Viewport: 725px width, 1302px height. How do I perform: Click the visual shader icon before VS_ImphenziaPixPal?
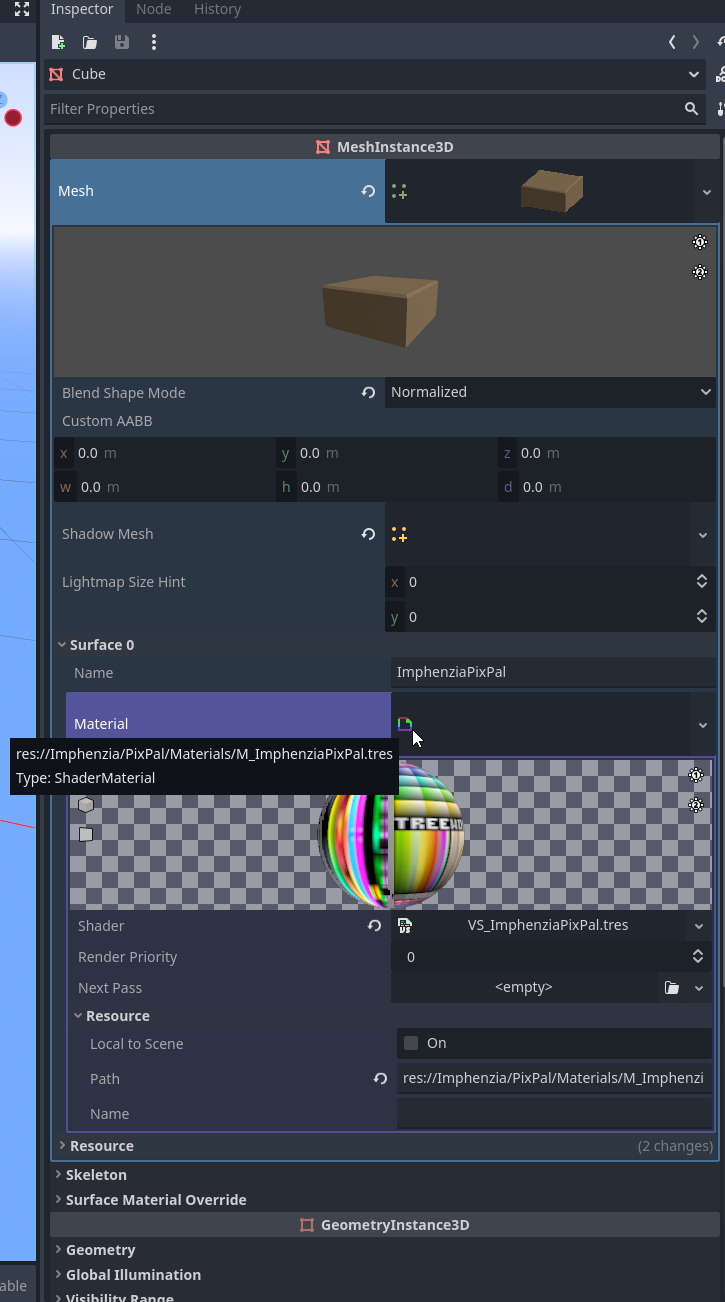click(404, 926)
